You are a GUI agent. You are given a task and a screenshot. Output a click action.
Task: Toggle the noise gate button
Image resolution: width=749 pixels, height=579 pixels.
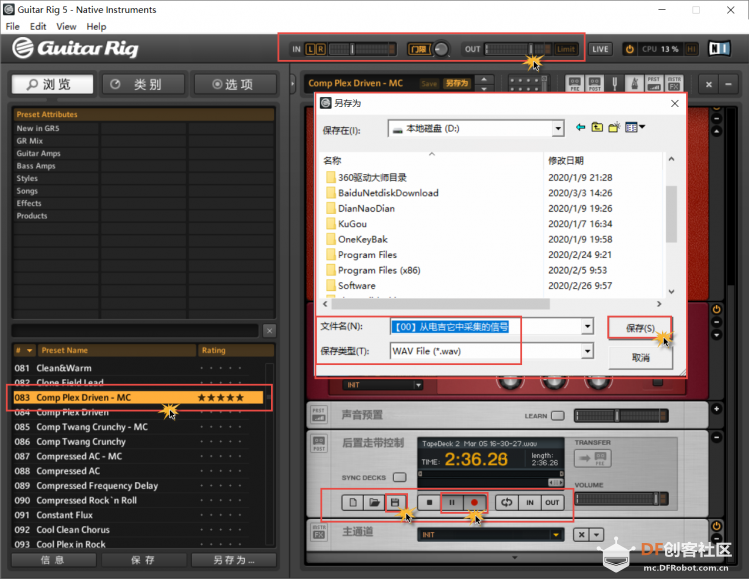tap(419, 49)
